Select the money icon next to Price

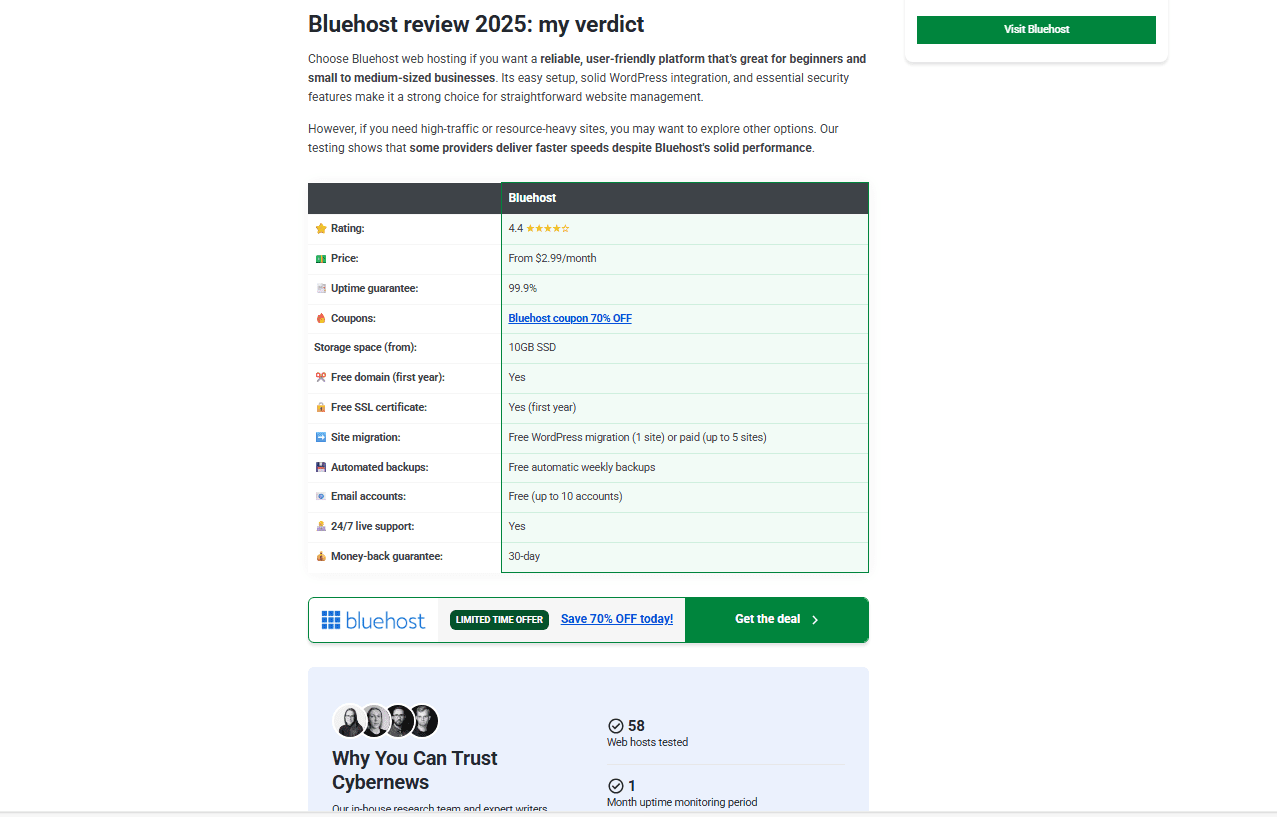coord(320,258)
